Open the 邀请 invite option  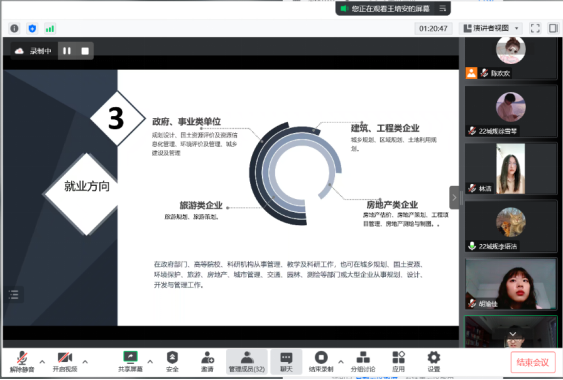[x=208, y=362]
